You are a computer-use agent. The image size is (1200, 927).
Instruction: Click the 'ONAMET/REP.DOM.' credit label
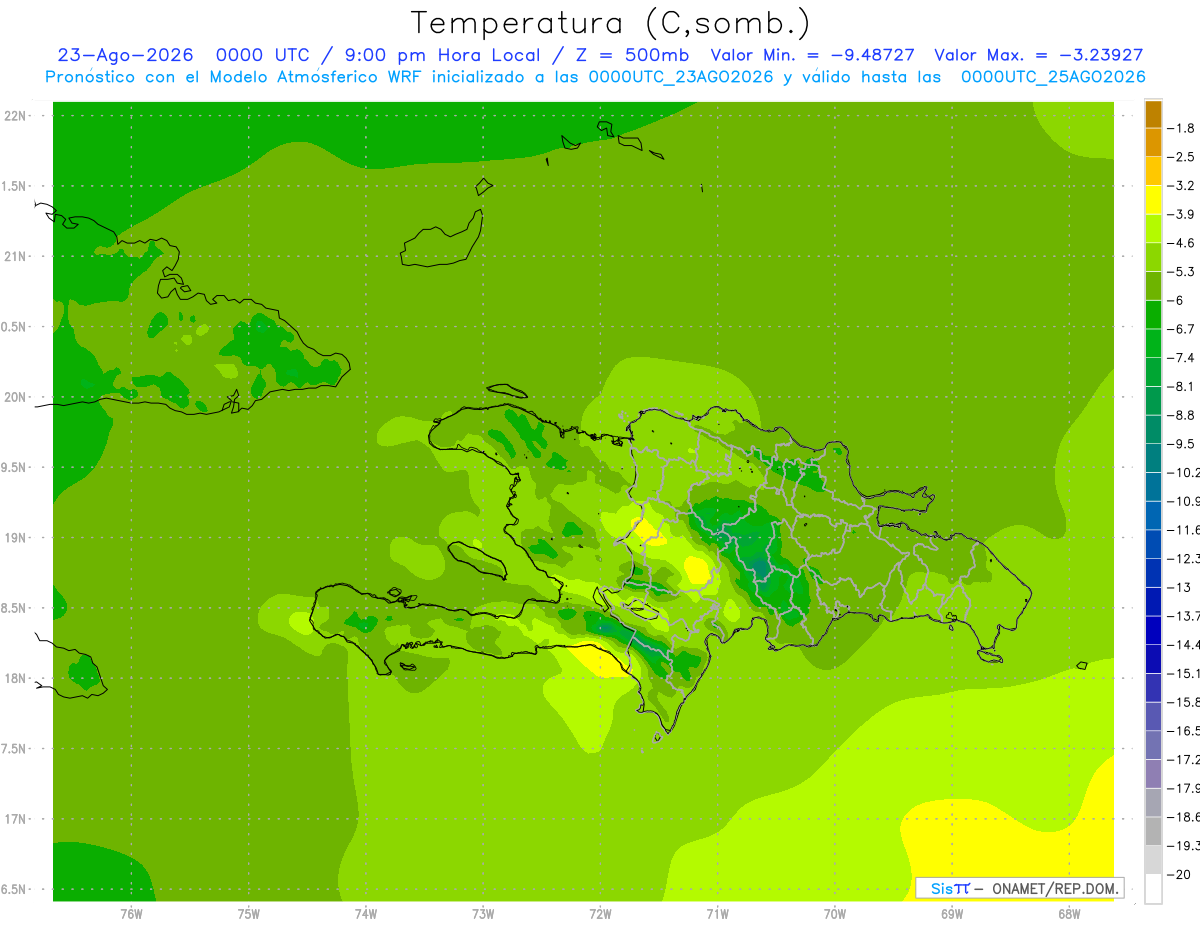click(1056, 888)
